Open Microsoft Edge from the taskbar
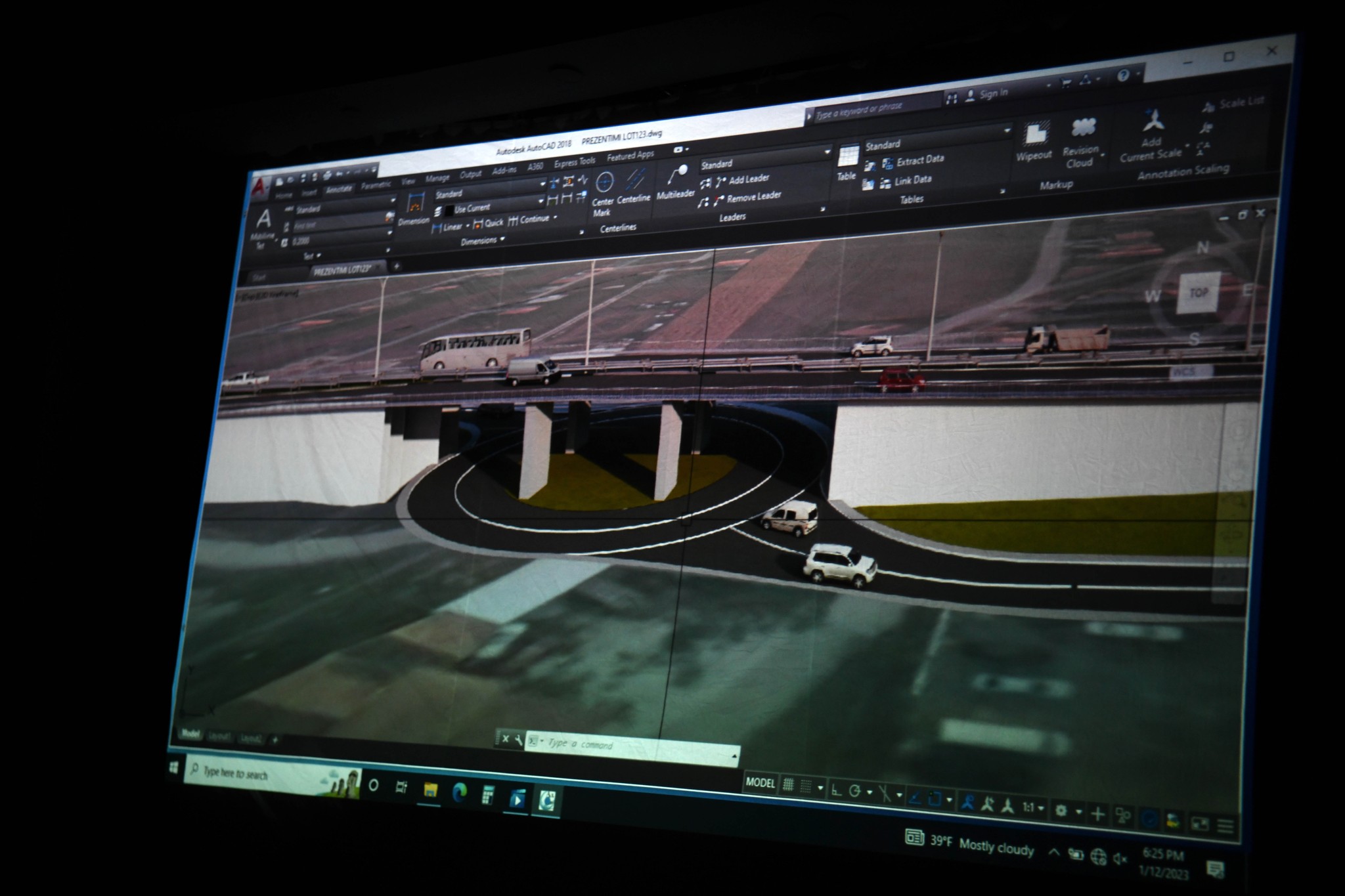Image resolution: width=1345 pixels, height=896 pixels. (460, 794)
